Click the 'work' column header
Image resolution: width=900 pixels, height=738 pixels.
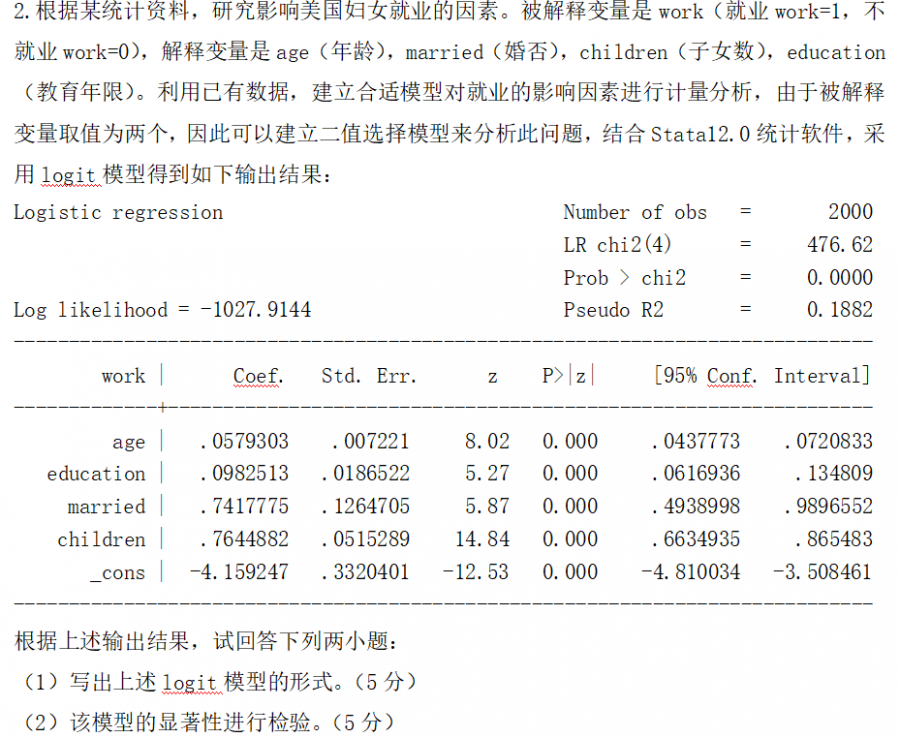click(123, 376)
